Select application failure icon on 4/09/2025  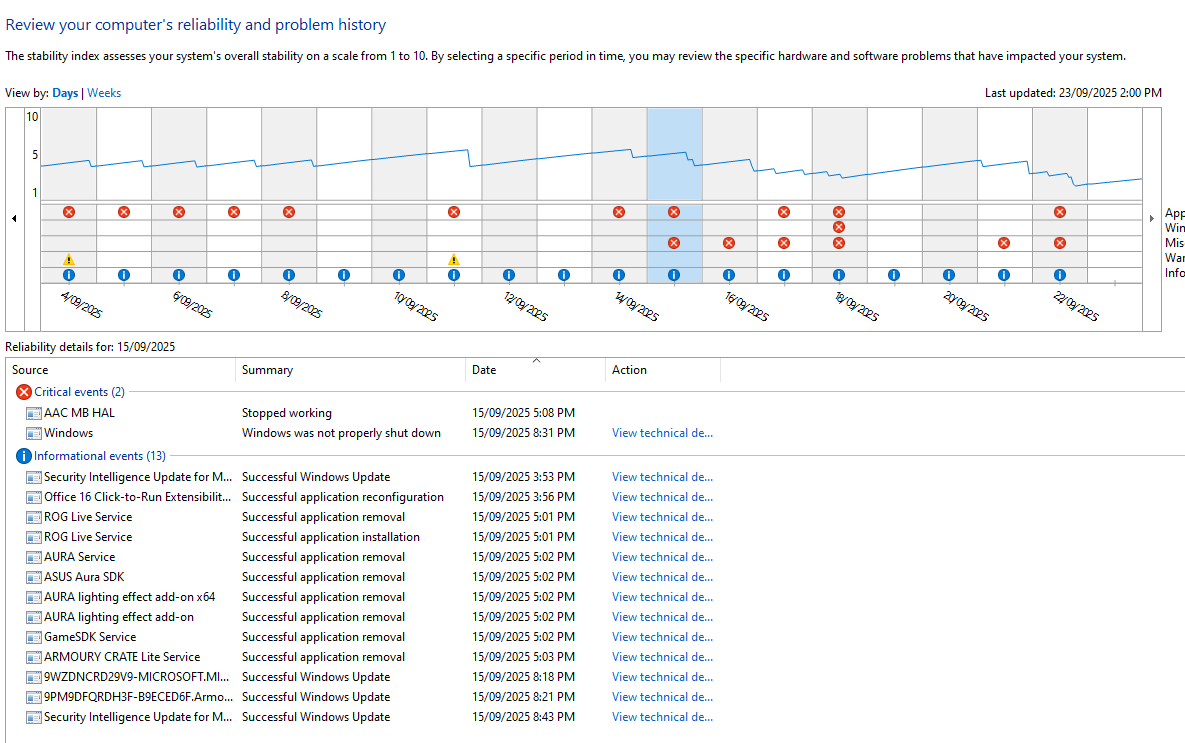(69, 212)
